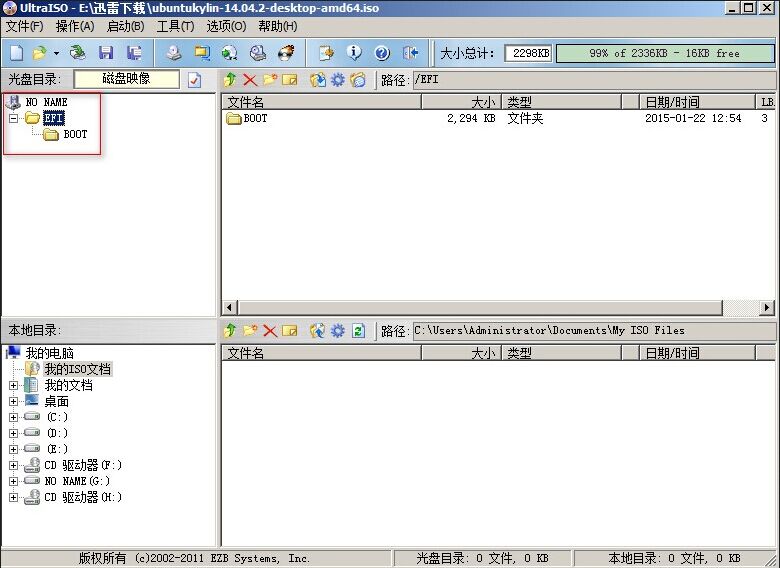Screen dimensions: 780x568
Task: Click the red Delete X in local pane
Action: tap(270, 331)
